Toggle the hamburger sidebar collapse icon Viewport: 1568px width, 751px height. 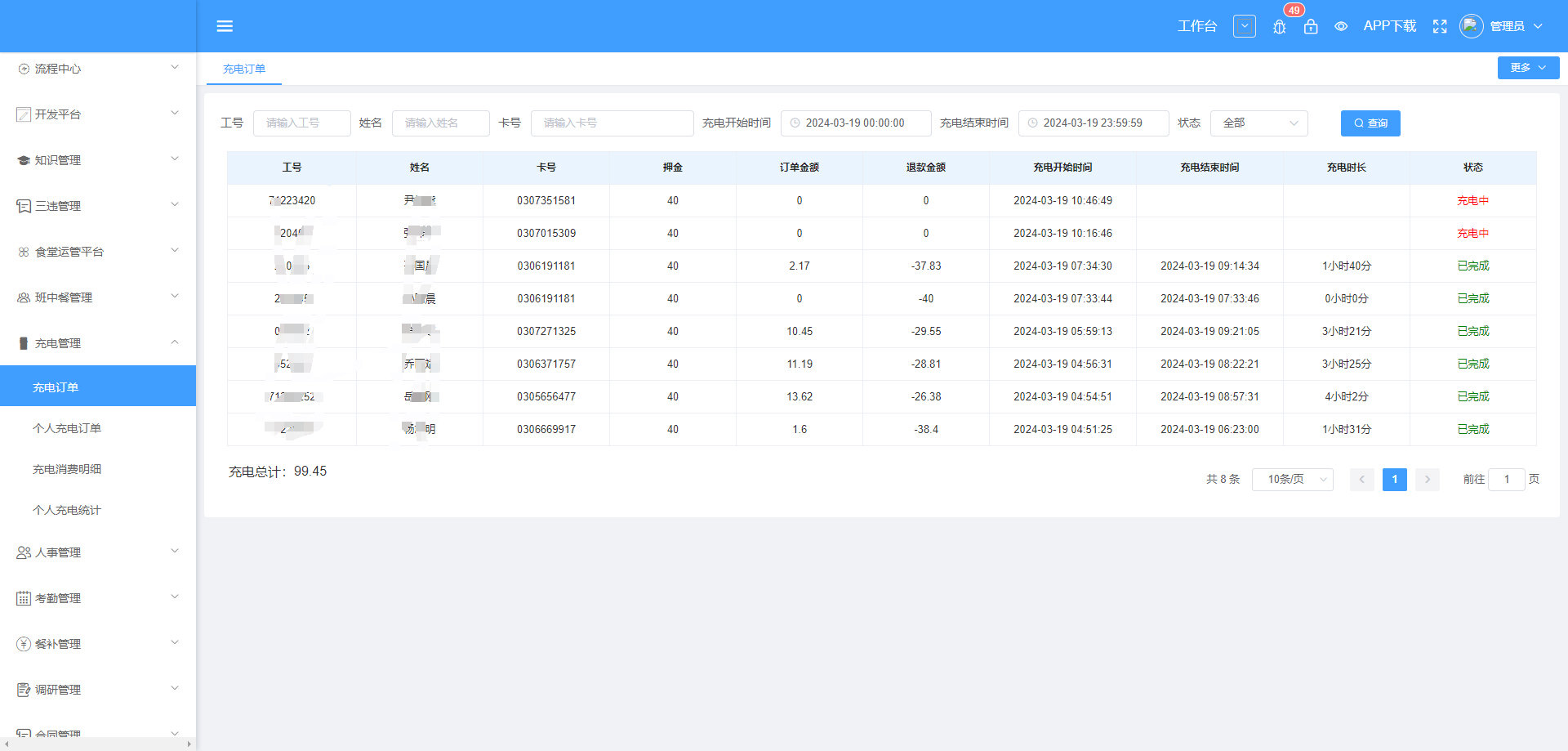click(x=225, y=26)
